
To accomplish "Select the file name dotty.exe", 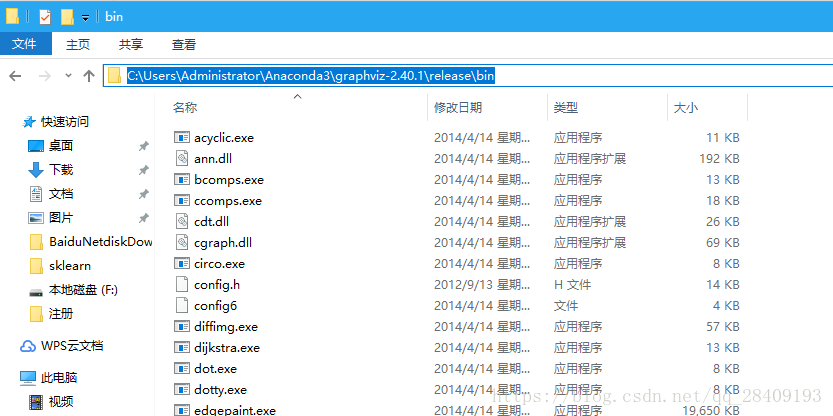I will [x=220, y=390].
